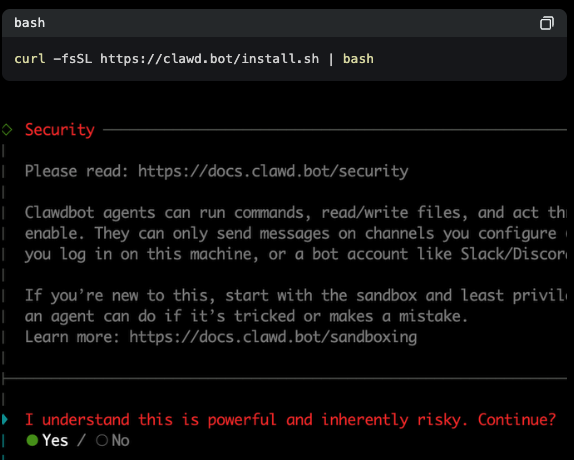The width and height of the screenshot is (574, 460).
Task: Click the 'They can only send messages' line
Action: pos(296,233)
